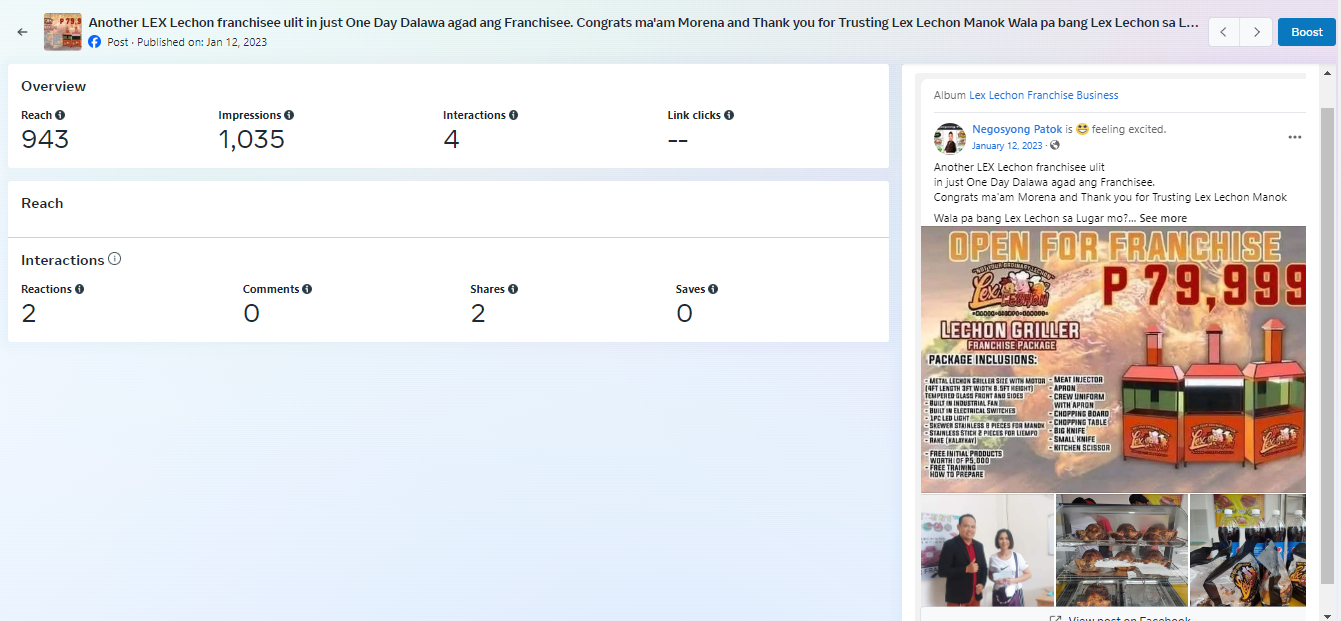This screenshot has width=1341, height=621.
Task: Show info tooltip for Shares
Action: pos(513,289)
